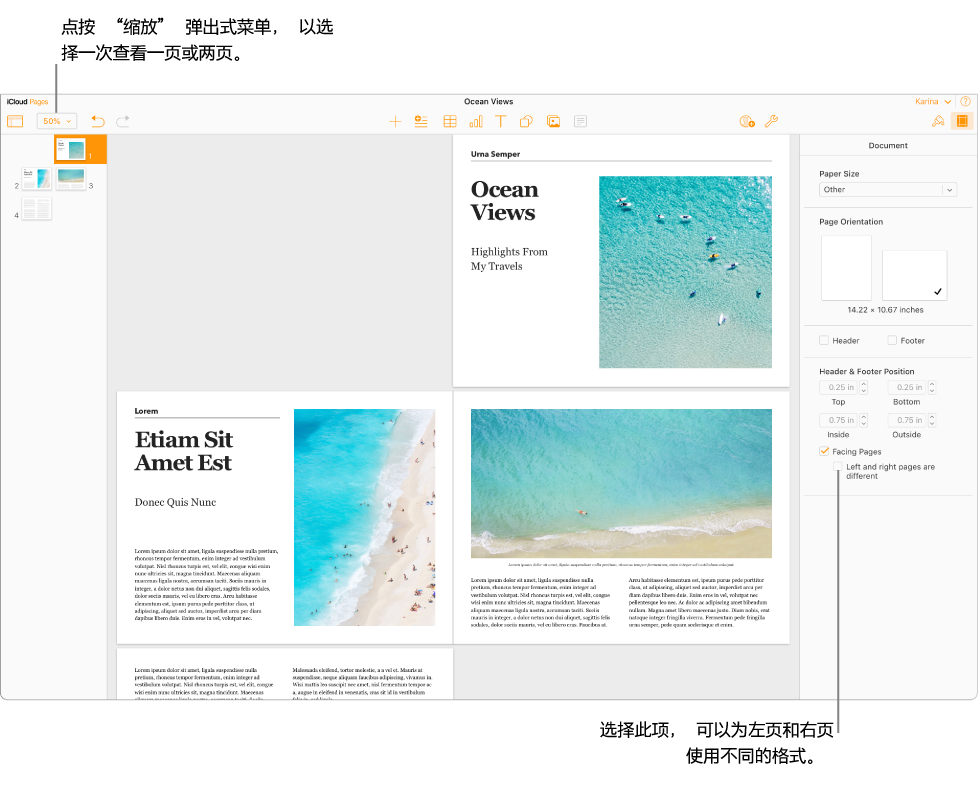
Task: Insert a shape from the toolbar
Action: [x=526, y=122]
